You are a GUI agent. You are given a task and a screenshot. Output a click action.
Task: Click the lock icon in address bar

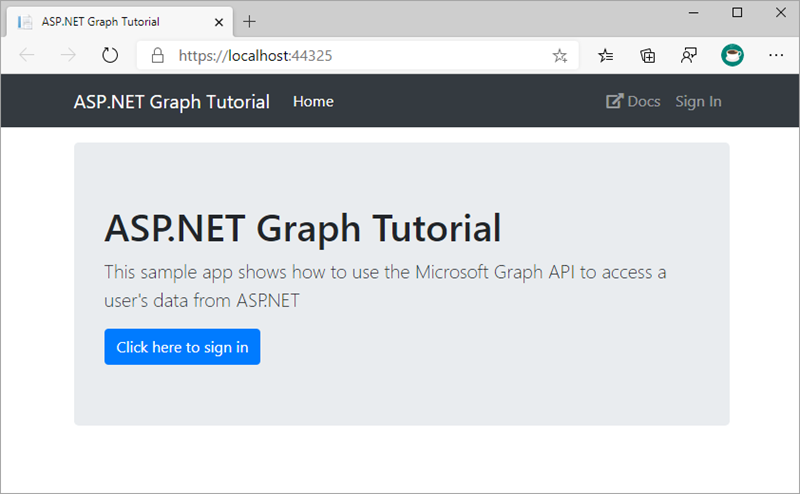tap(158, 55)
